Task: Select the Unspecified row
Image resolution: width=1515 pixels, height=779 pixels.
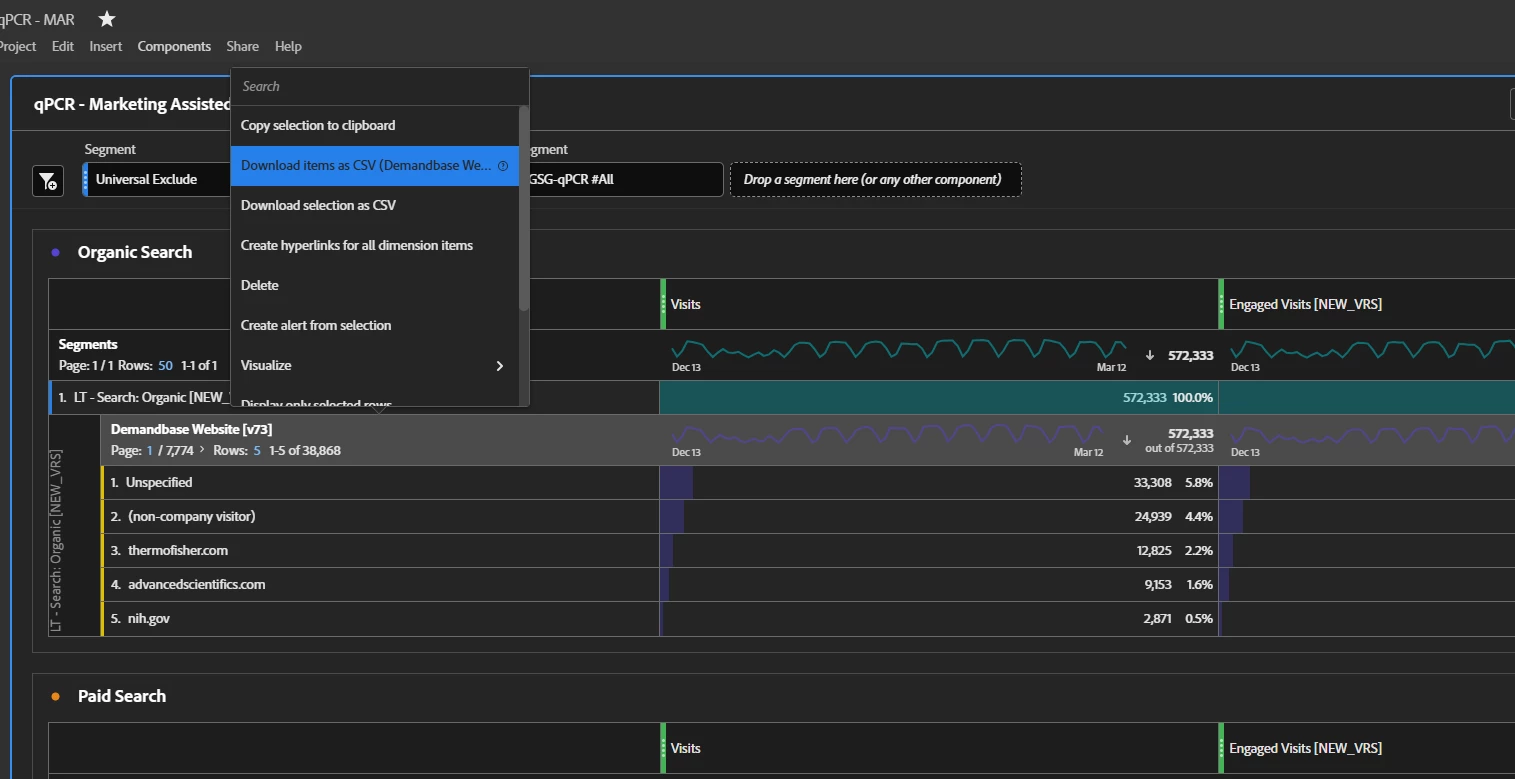Action: pyautogui.click(x=380, y=482)
